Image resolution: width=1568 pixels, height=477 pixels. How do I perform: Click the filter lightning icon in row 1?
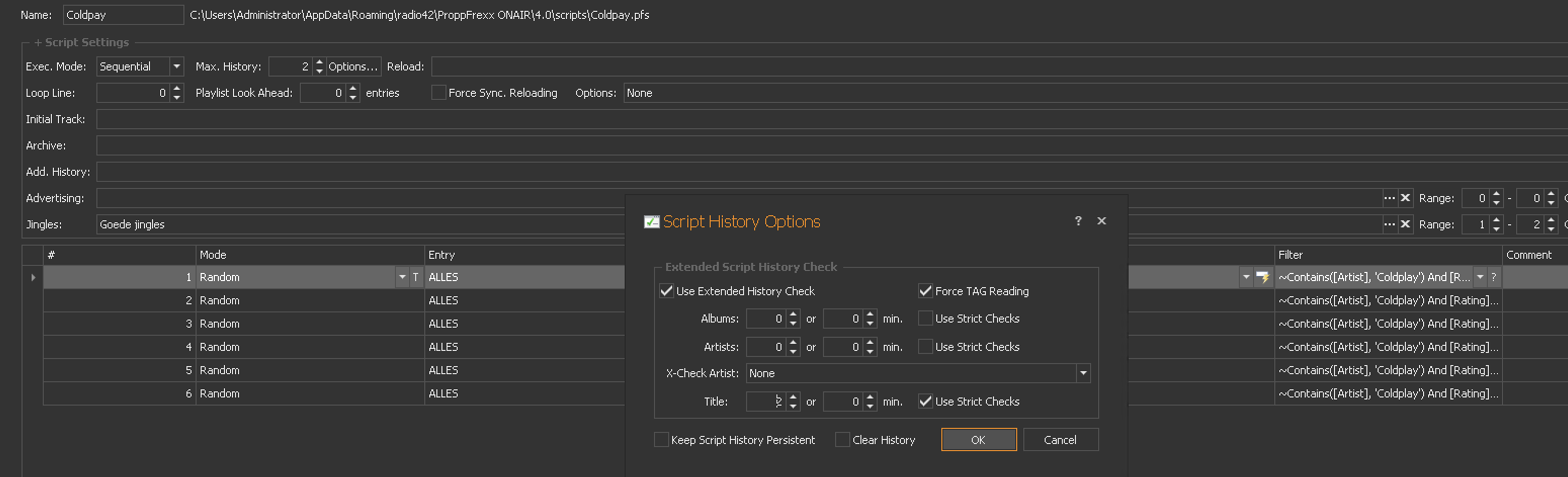point(1263,277)
